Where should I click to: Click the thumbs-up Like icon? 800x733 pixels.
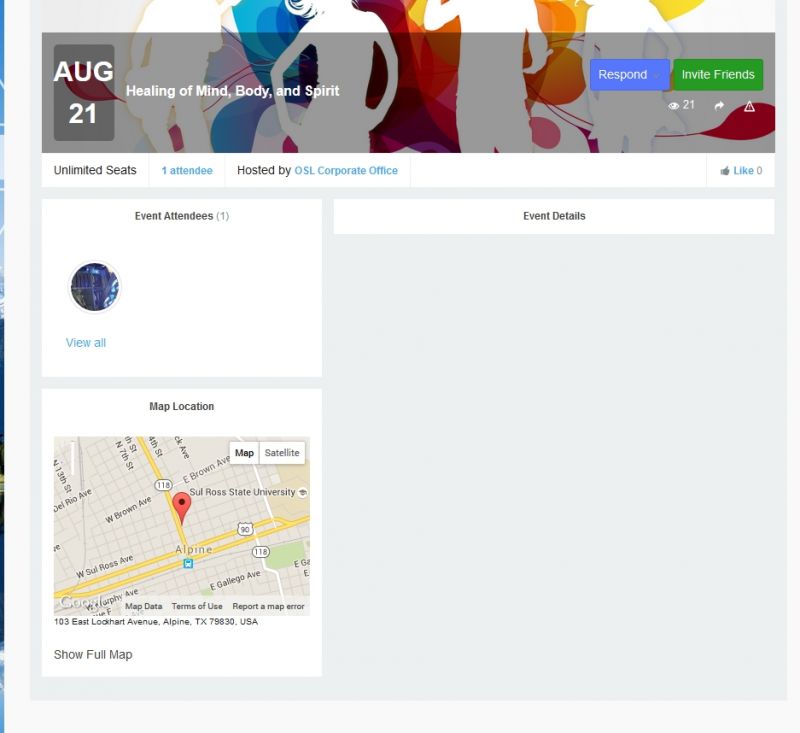click(724, 171)
